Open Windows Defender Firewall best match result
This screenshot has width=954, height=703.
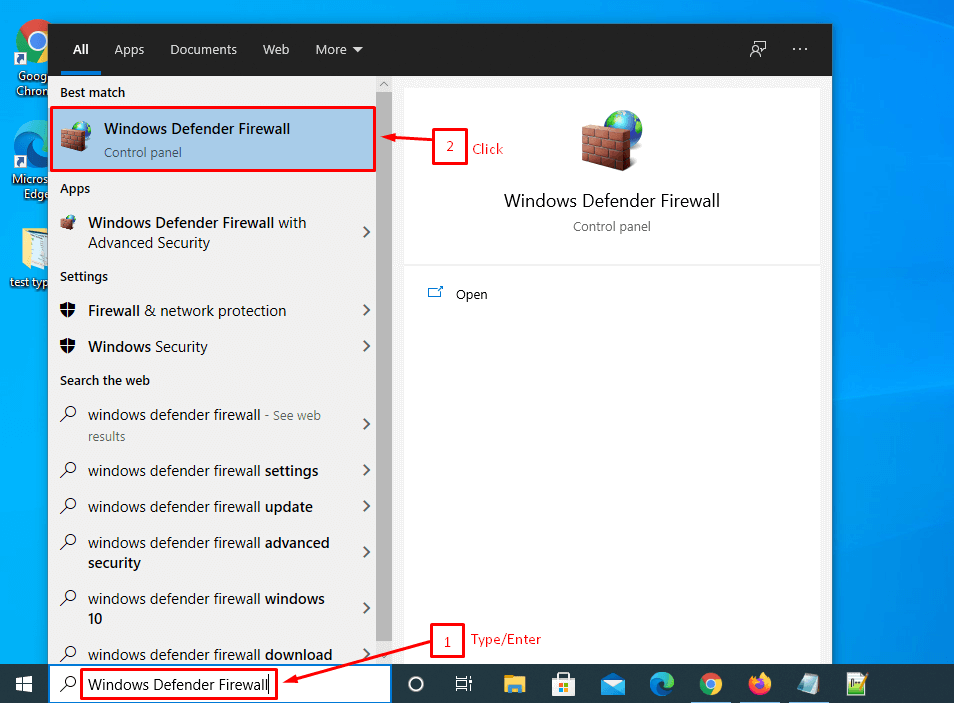[x=213, y=139]
